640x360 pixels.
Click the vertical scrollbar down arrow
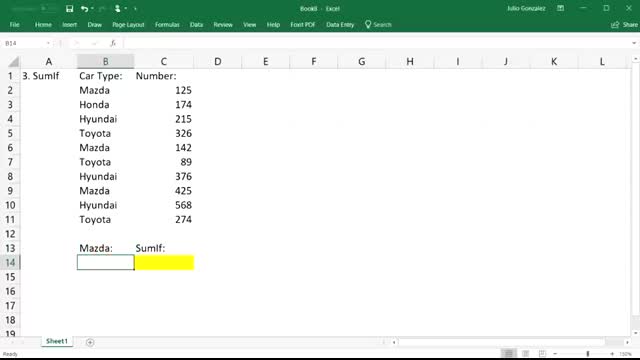pos(636,333)
